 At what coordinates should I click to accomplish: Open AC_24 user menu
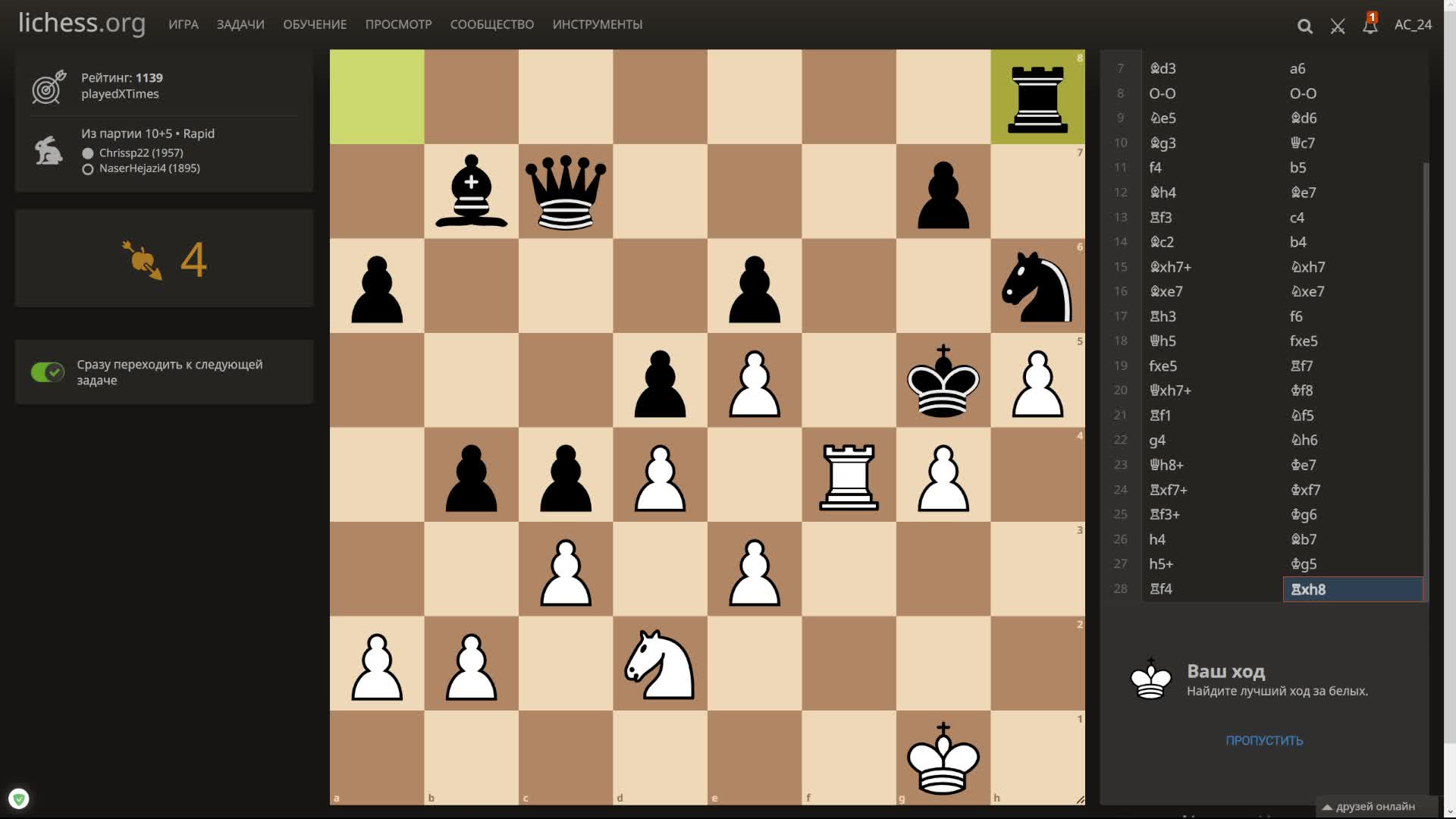click(x=1413, y=24)
